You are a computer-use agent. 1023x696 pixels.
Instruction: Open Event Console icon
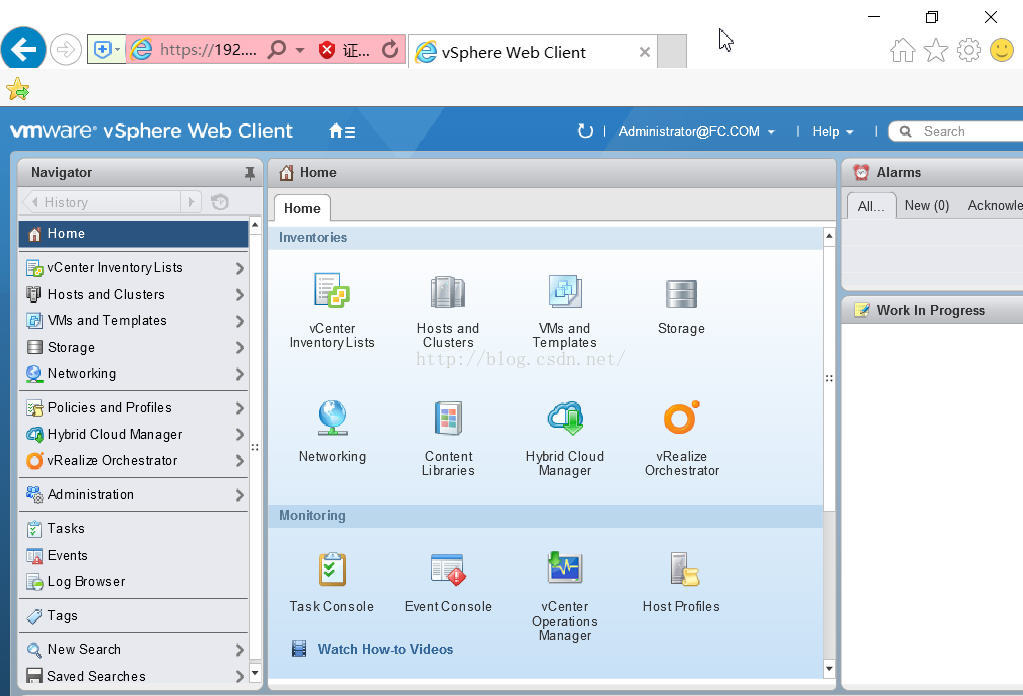click(x=448, y=569)
